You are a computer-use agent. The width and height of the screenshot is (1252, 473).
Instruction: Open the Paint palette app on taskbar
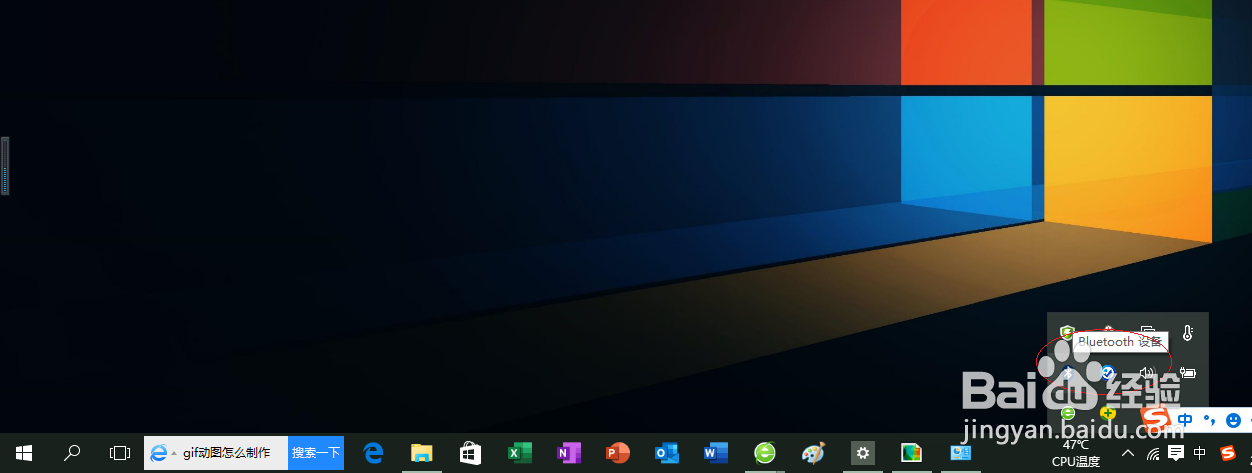(x=813, y=453)
